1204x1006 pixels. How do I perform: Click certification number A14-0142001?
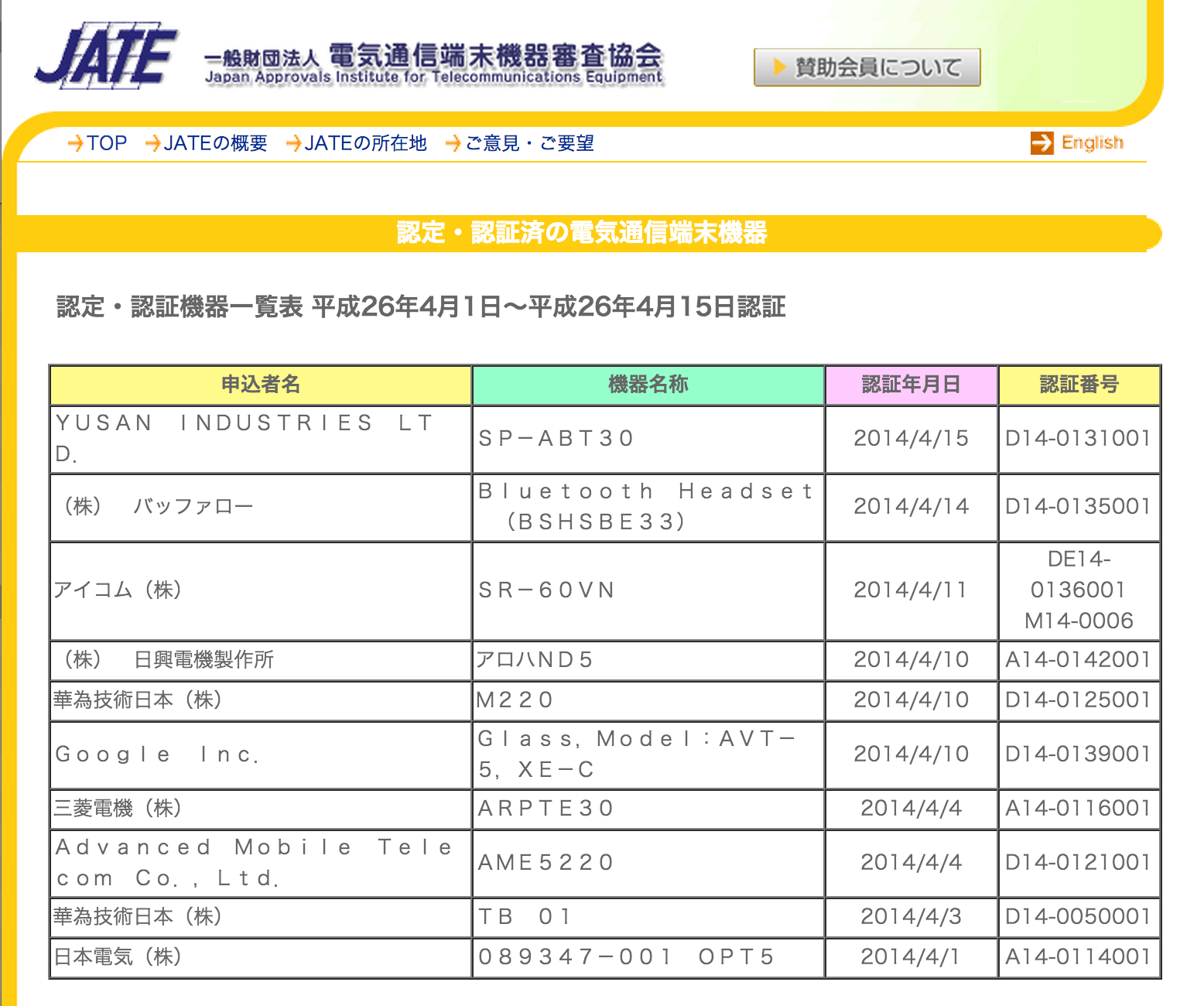(1079, 660)
